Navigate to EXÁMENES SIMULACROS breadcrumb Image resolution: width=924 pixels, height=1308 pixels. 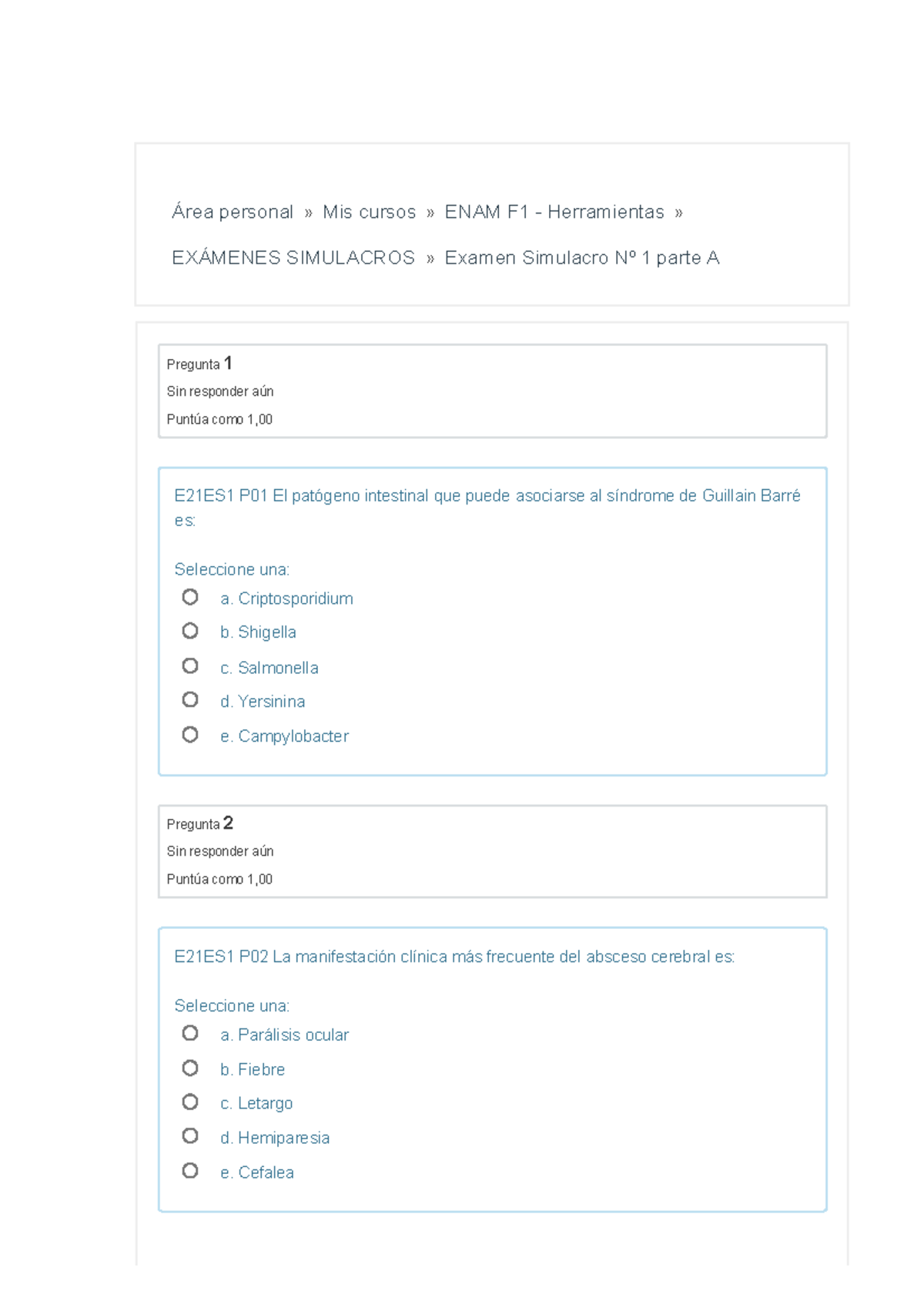(293, 258)
